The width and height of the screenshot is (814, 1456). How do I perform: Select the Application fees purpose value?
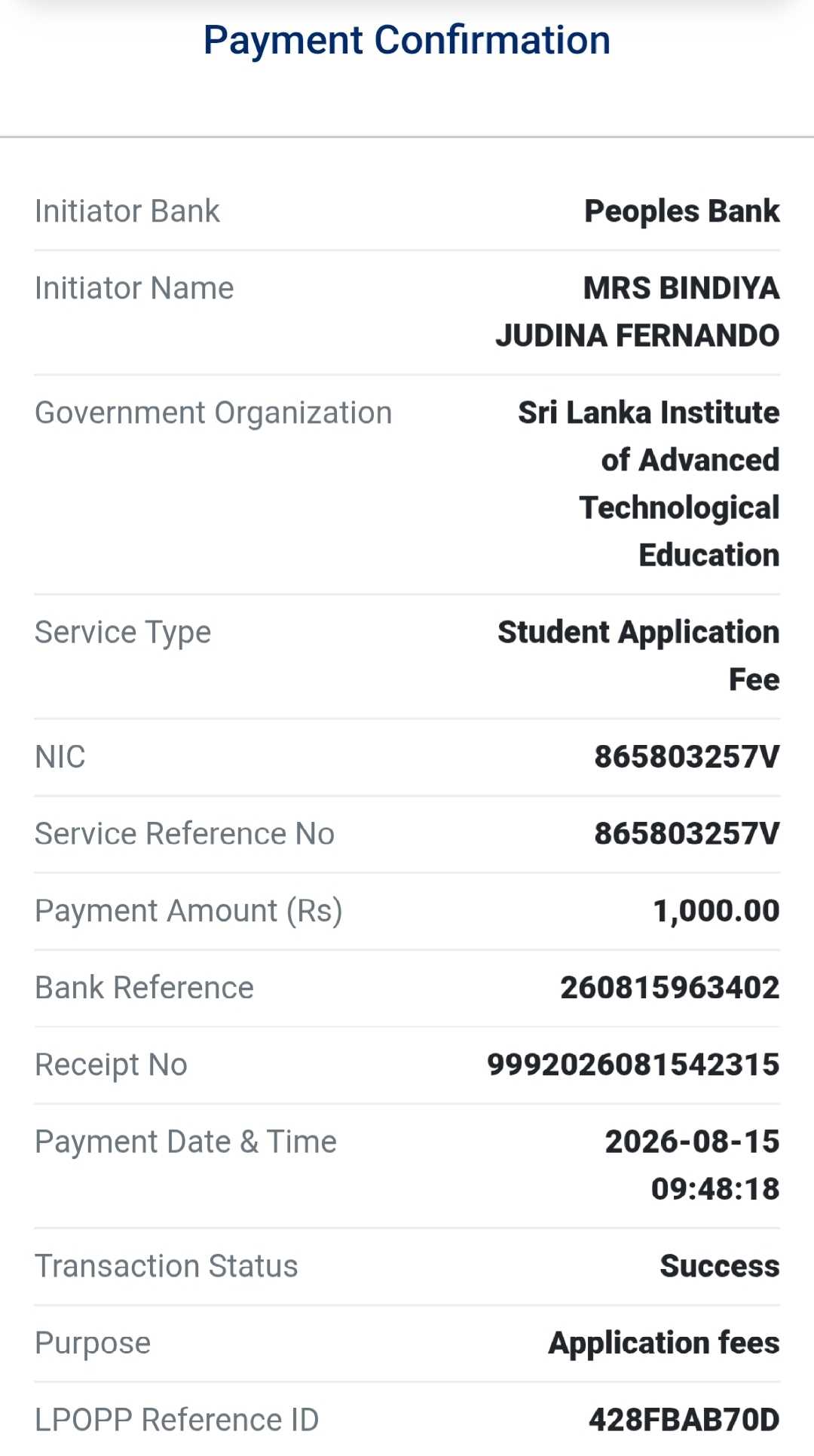664,1343
